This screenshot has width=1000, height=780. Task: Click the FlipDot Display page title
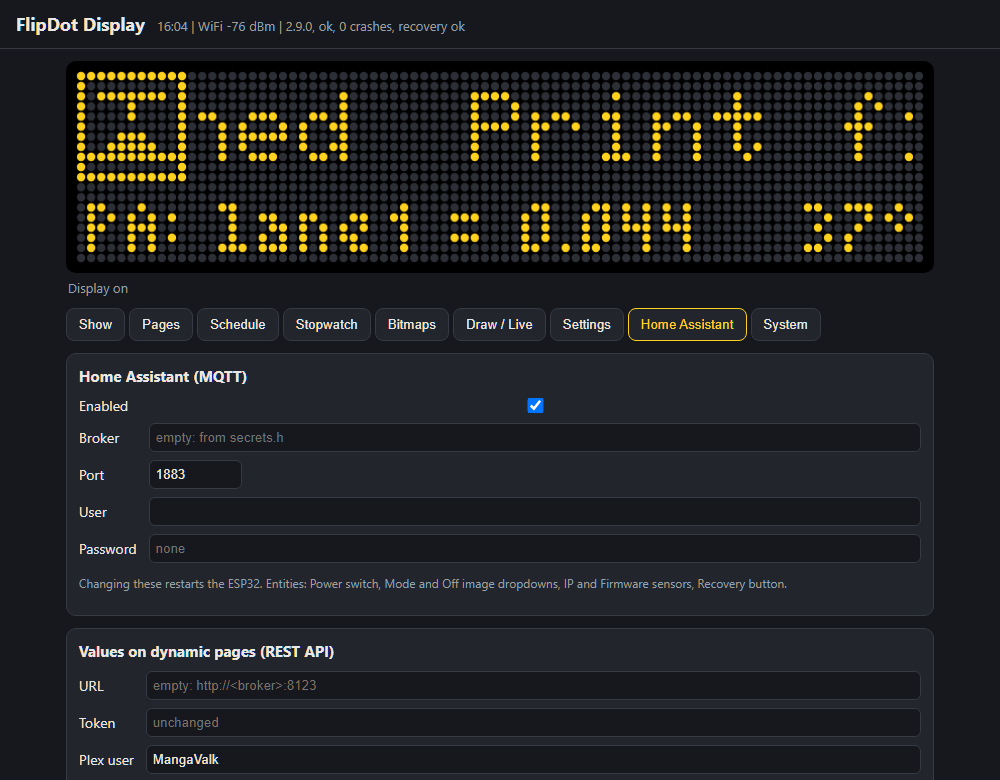[80, 26]
